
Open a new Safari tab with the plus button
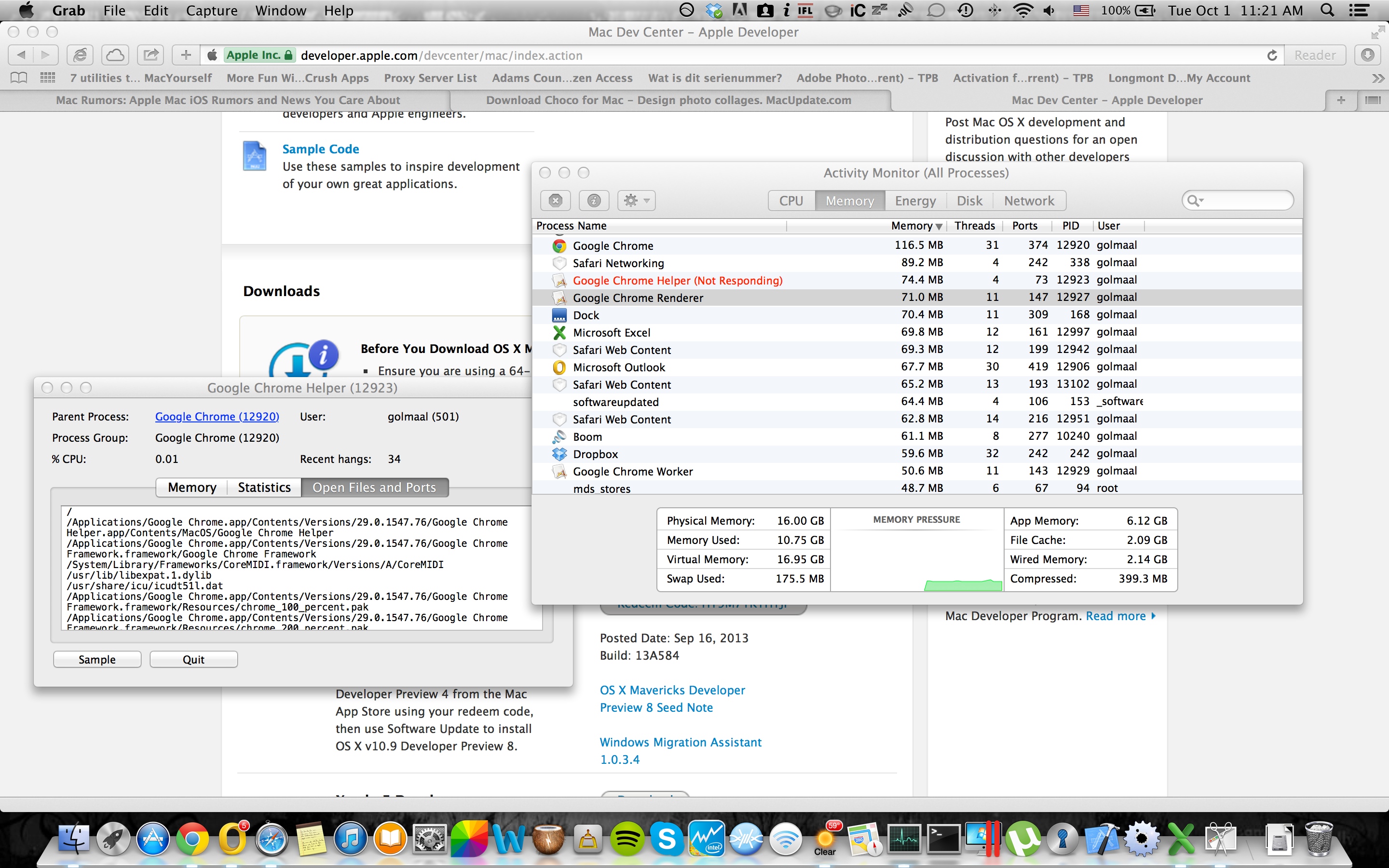[x=1341, y=100]
